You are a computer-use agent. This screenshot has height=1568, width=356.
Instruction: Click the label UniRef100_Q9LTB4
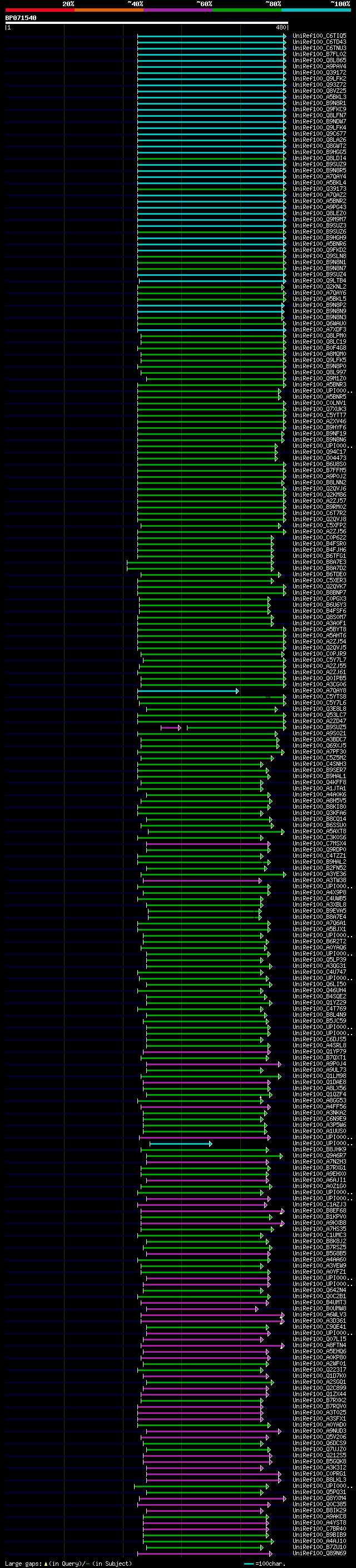click(x=319, y=280)
